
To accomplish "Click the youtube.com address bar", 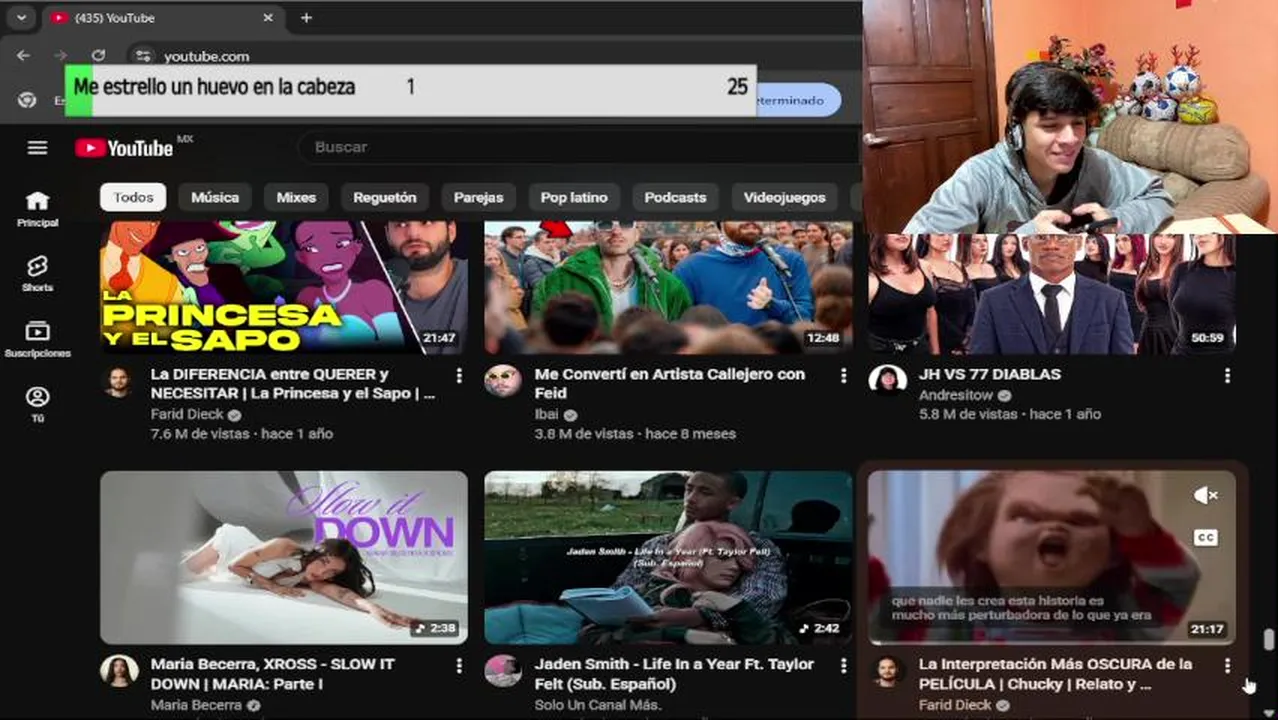I will point(206,56).
